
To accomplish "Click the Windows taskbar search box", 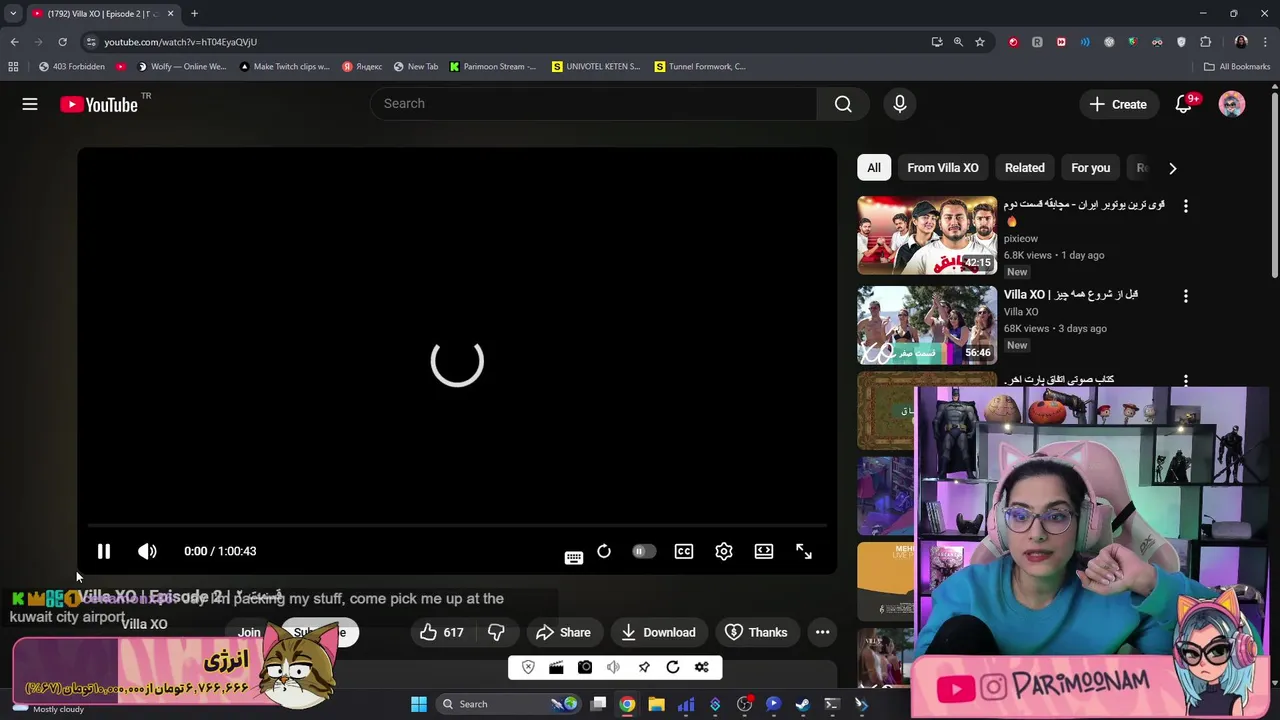I will (509, 704).
